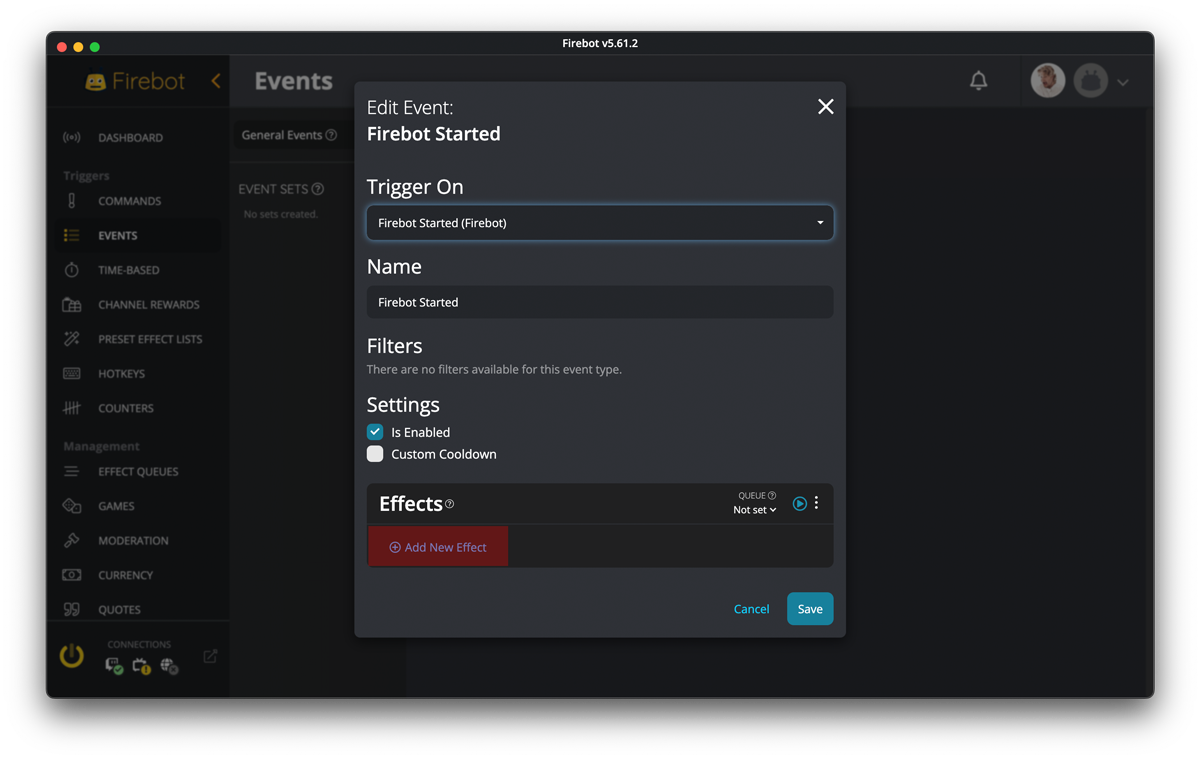Click streamer account avatar

[x=1048, y=81]
